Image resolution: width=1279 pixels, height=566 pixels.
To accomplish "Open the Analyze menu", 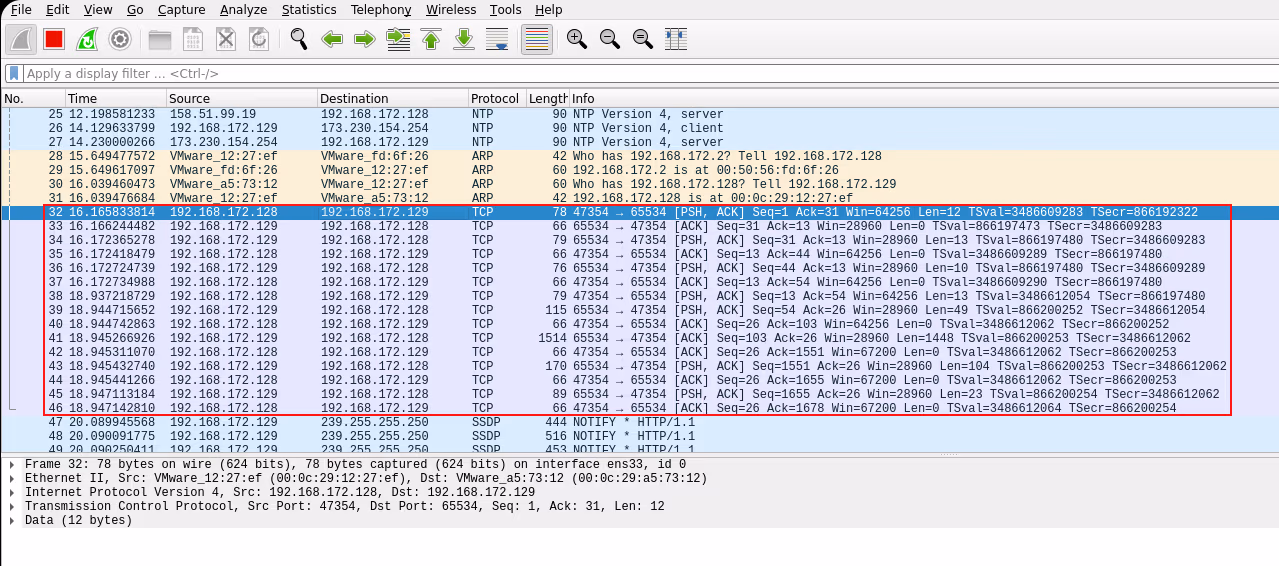I will (x=243, y=10).
